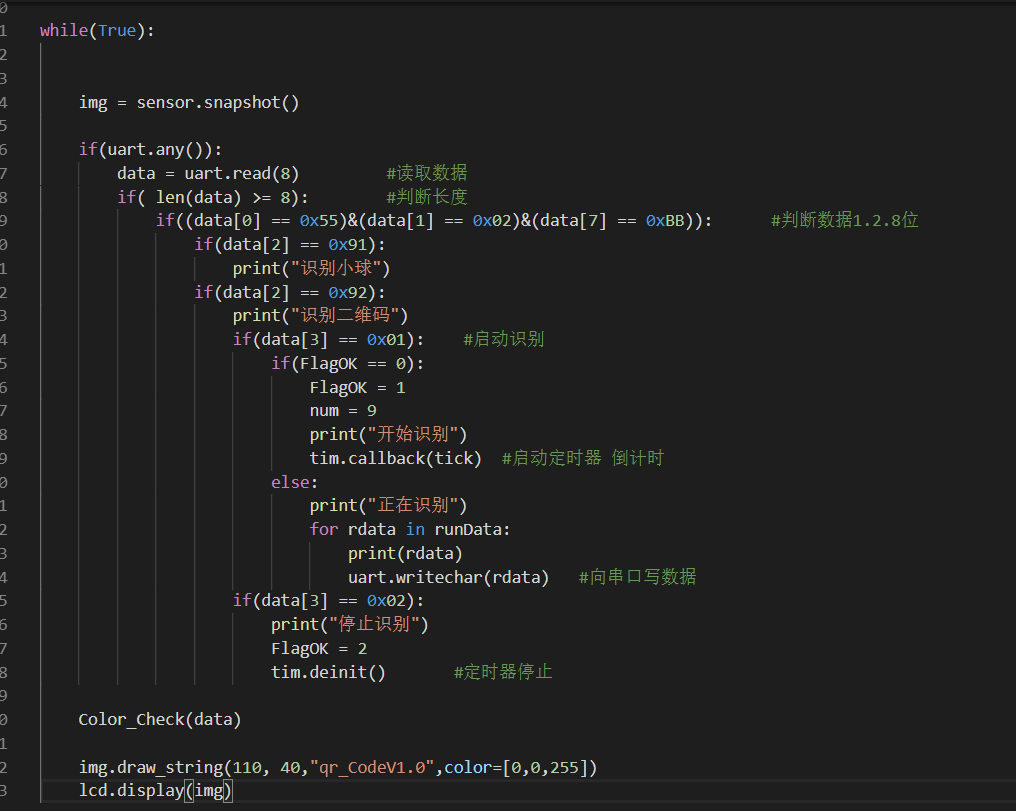Viewport: 1016px width, 811px height.
Task: Click "tim.callback(tick)" call
Action: [x=395, y=459]
